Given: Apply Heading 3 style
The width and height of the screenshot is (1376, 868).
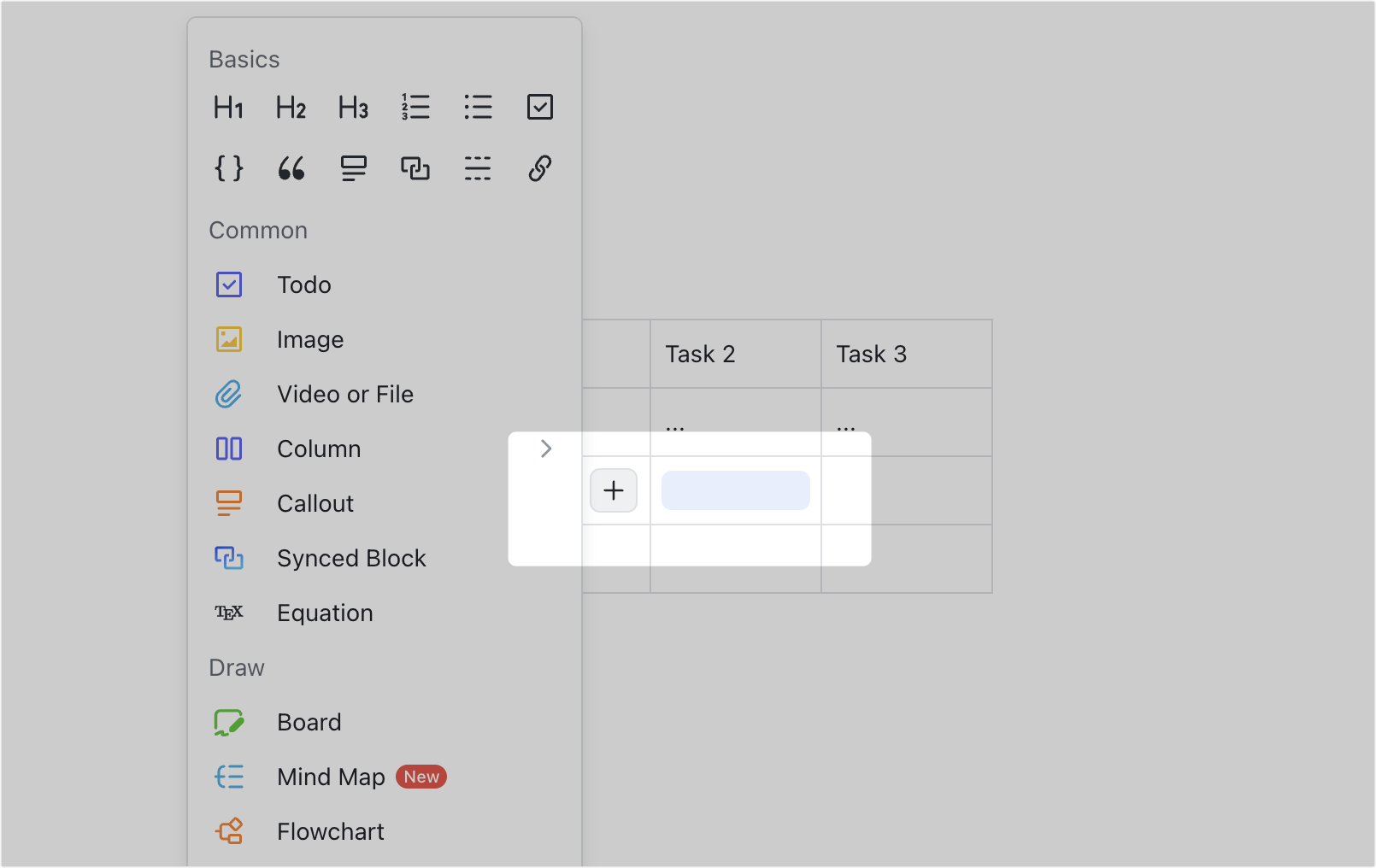Looking at the screenshot, I should coord(352,107).
